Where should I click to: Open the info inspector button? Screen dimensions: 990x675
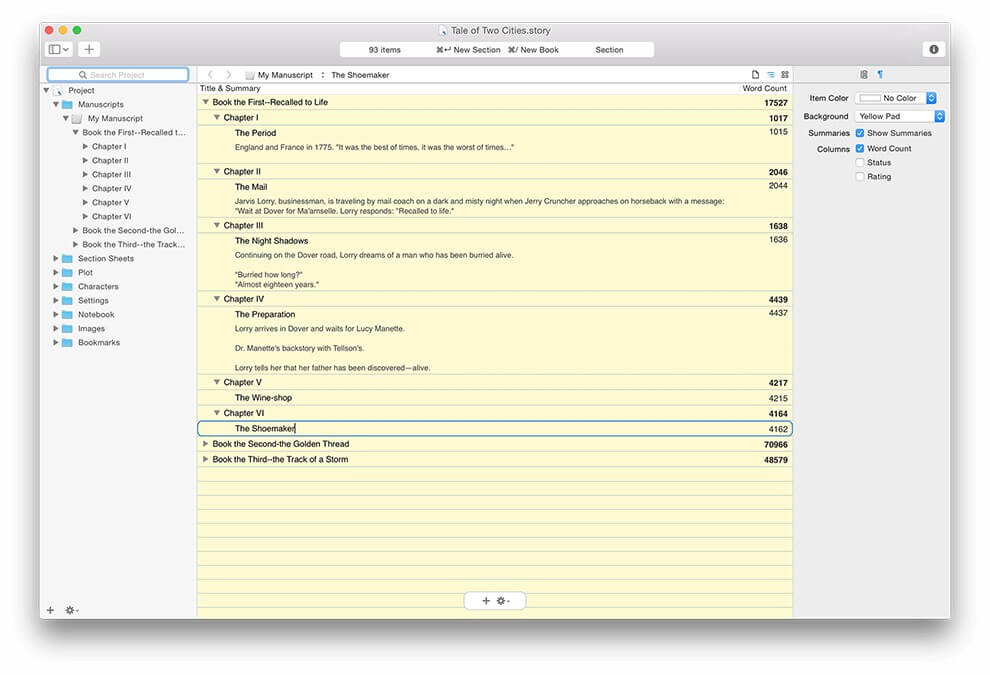tap(934, 49)
